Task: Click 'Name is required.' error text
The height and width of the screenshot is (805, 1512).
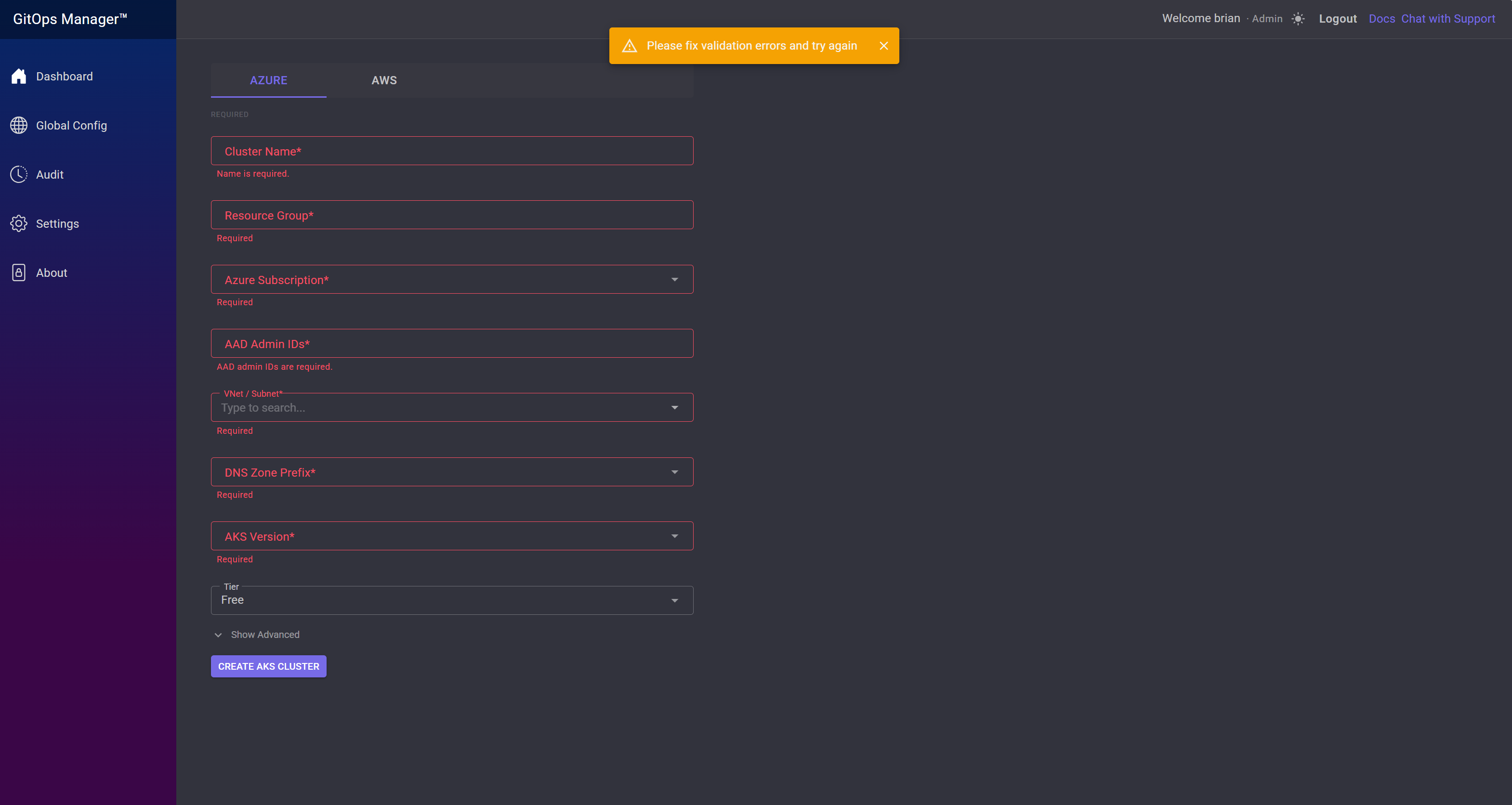Action: [253, 174]
